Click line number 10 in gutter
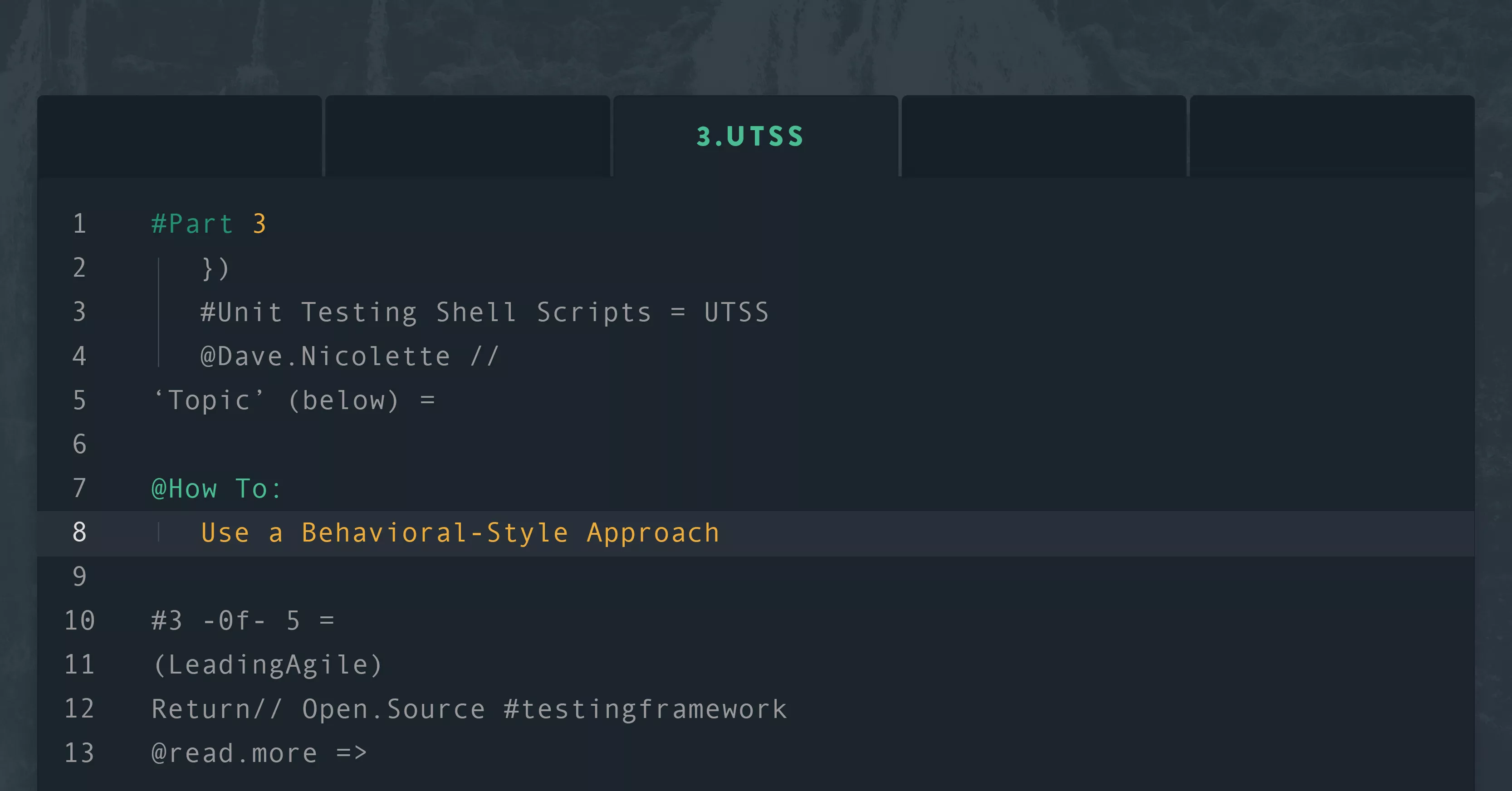The width and height of the screenshot is (1512, 791). (79, 620)
